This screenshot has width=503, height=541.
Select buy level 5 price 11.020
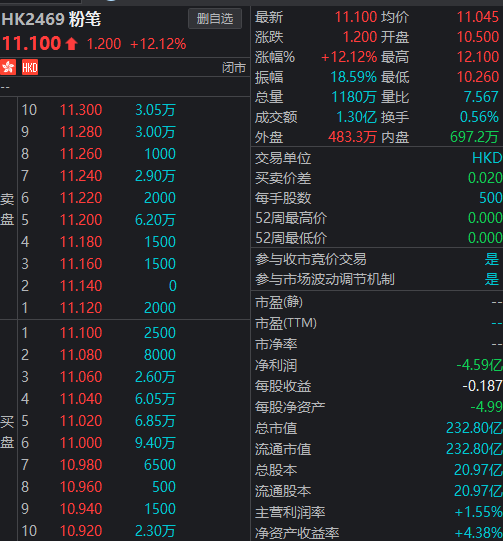pos(81,421)
